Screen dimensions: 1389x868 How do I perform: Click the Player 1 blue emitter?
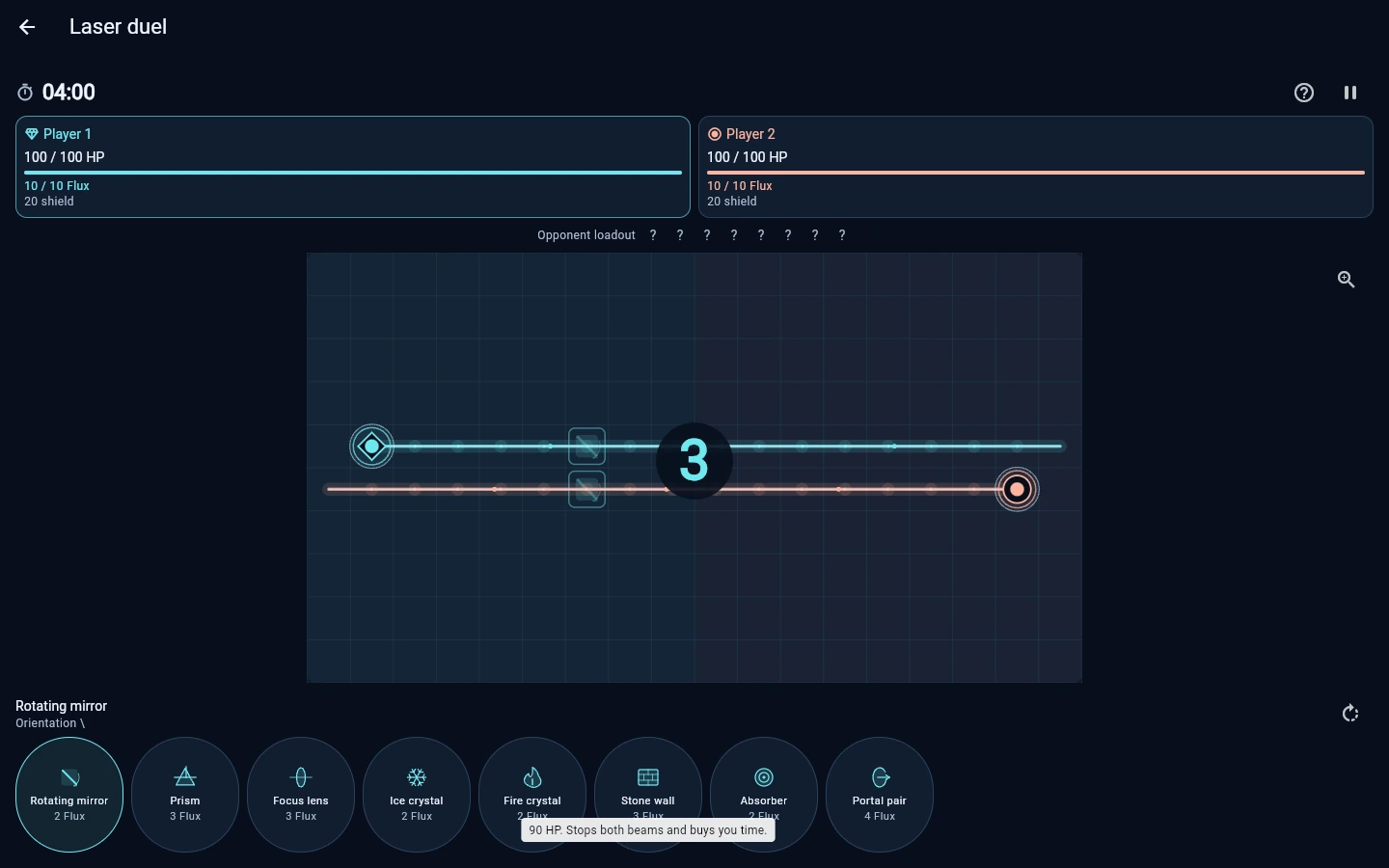pyautogui.click(x=371, y=447)
